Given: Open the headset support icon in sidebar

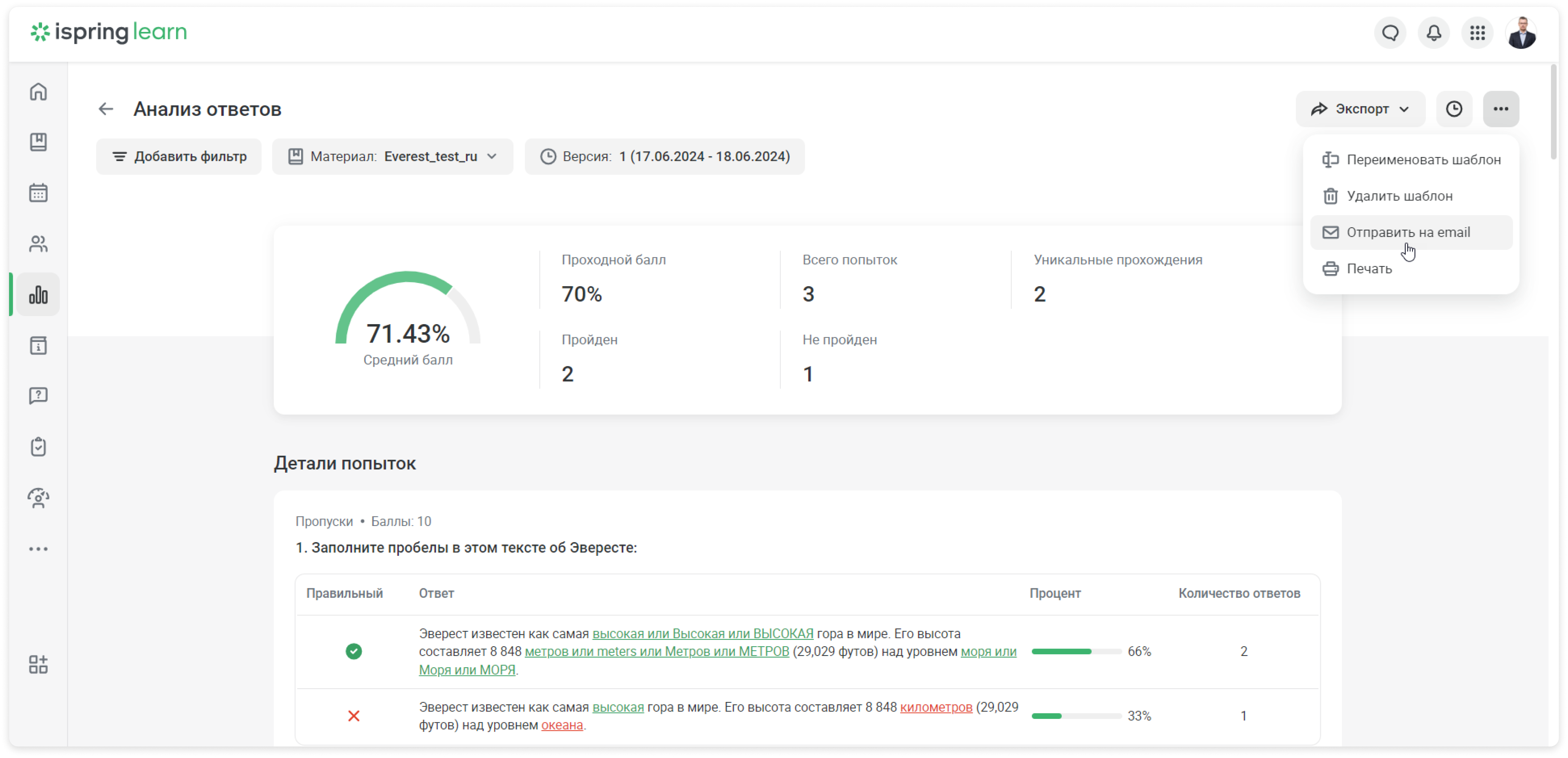Looking at the screenshot, I should 38,499.
